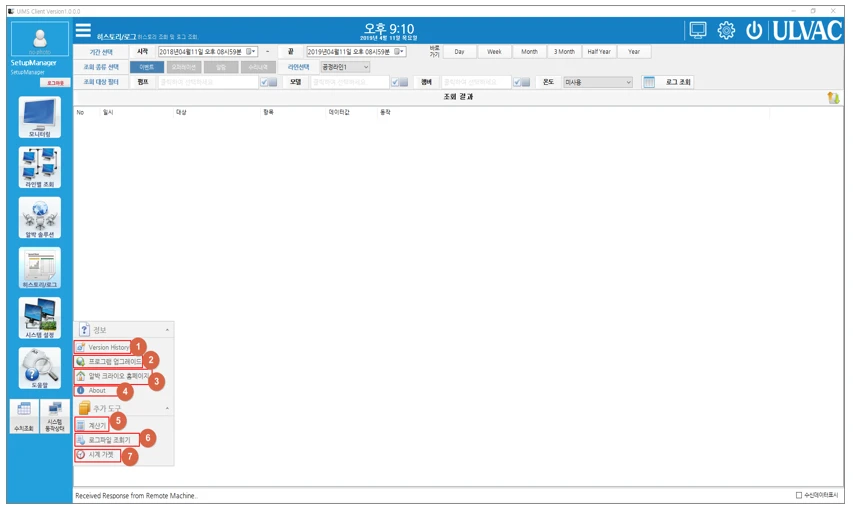This screenshot has width=853, height=509.
Task: Click 모델 filter input field
Action: 350,82
